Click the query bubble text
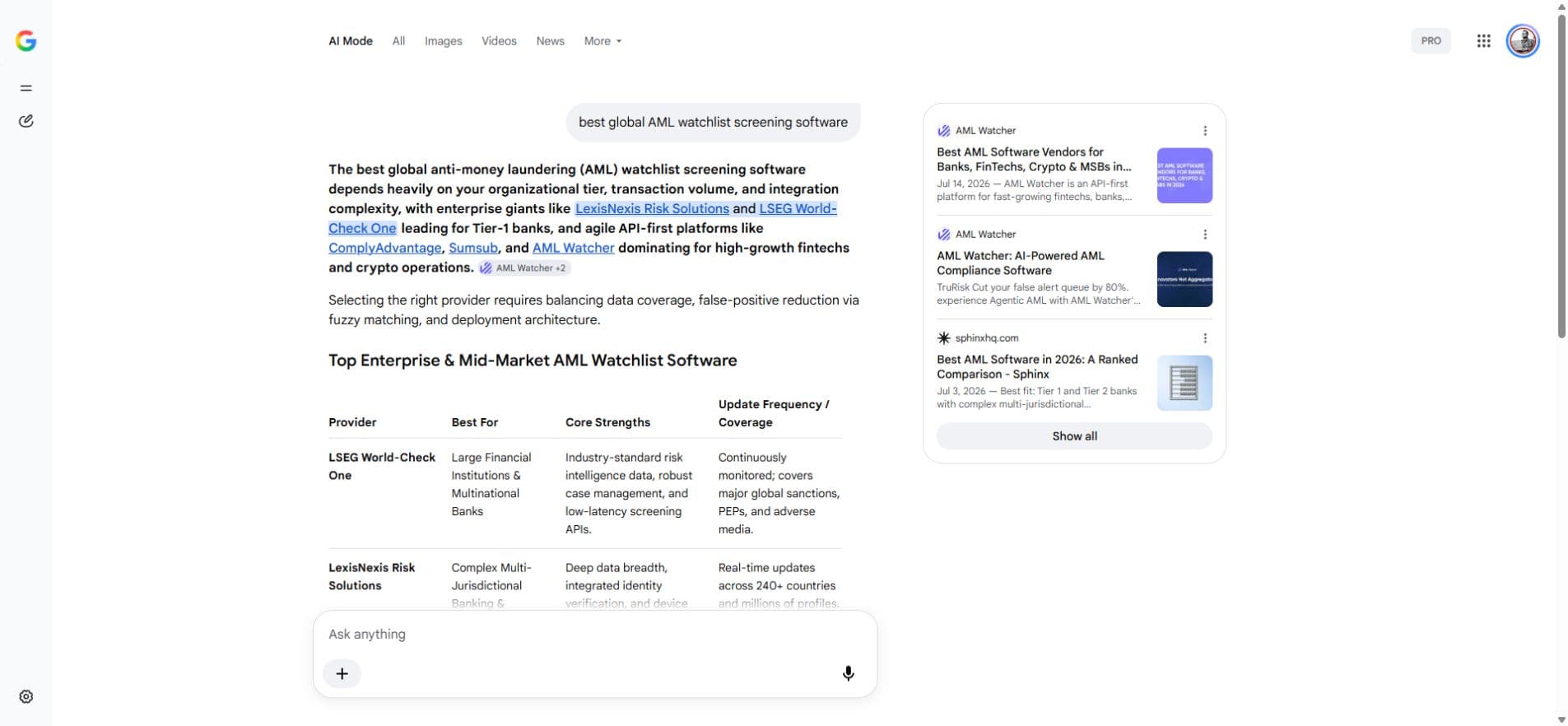The height and width of the screenshot is (726, 1568). 713,123
